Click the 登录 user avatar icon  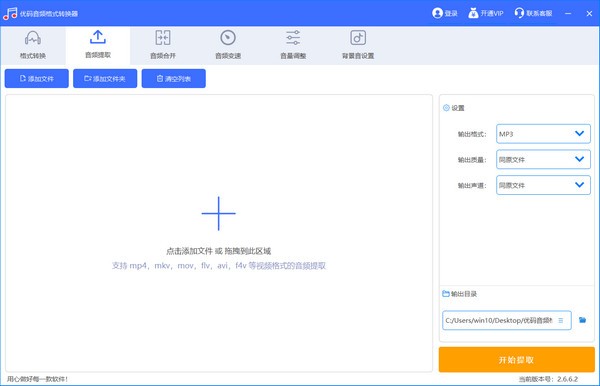pos(437,13)
